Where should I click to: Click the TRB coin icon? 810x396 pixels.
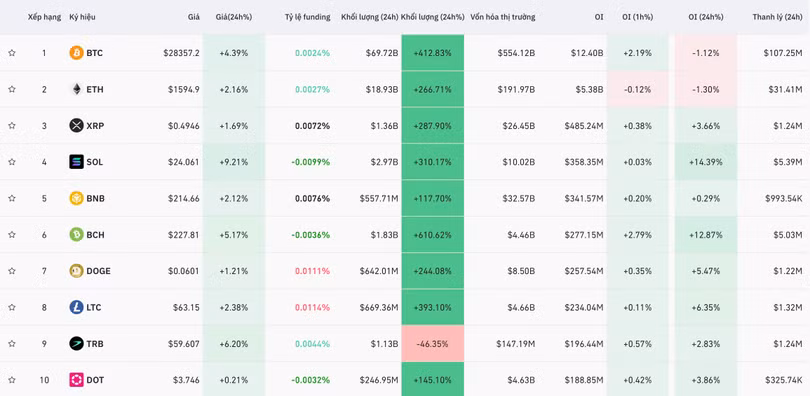coord(76,343)
